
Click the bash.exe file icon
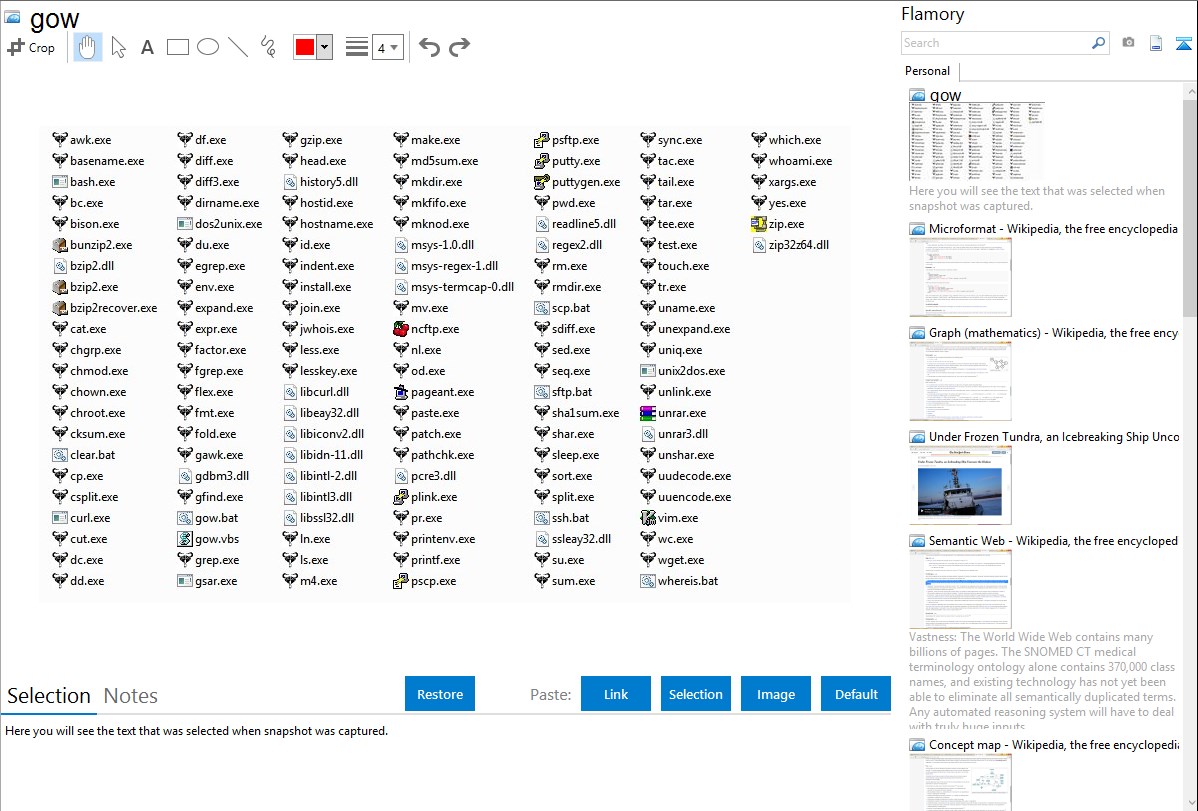[60, 182]
